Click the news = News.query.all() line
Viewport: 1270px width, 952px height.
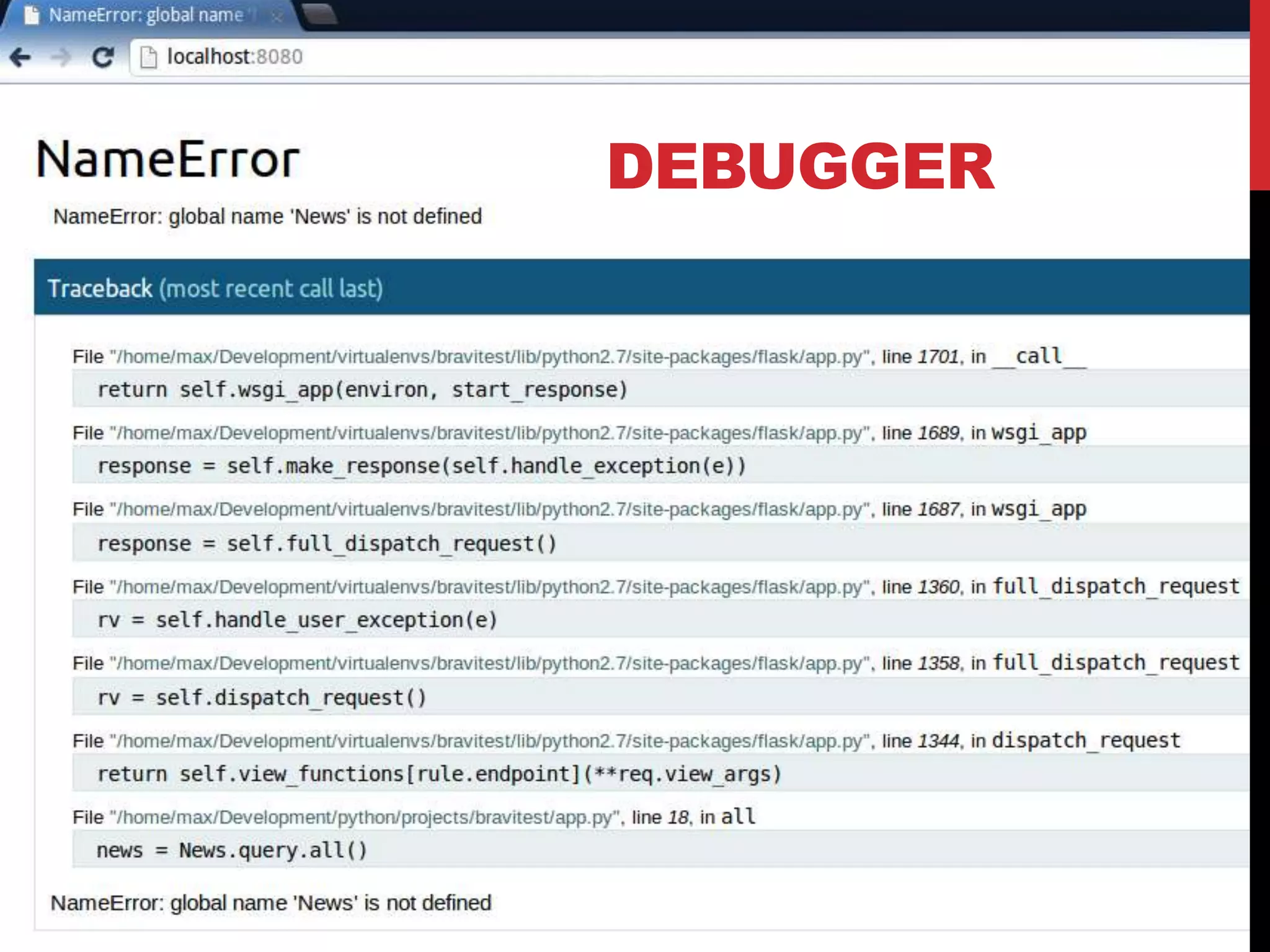[232, 850]
